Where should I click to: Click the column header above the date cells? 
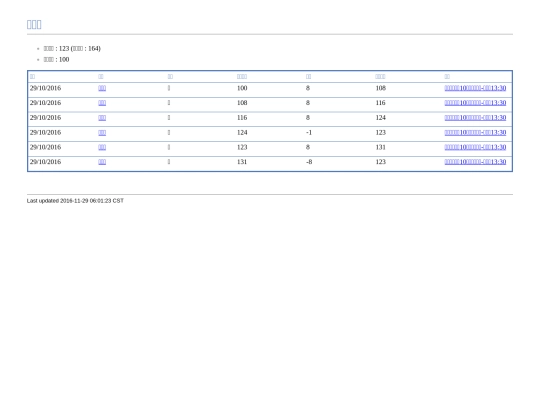[x=32, y=76]
